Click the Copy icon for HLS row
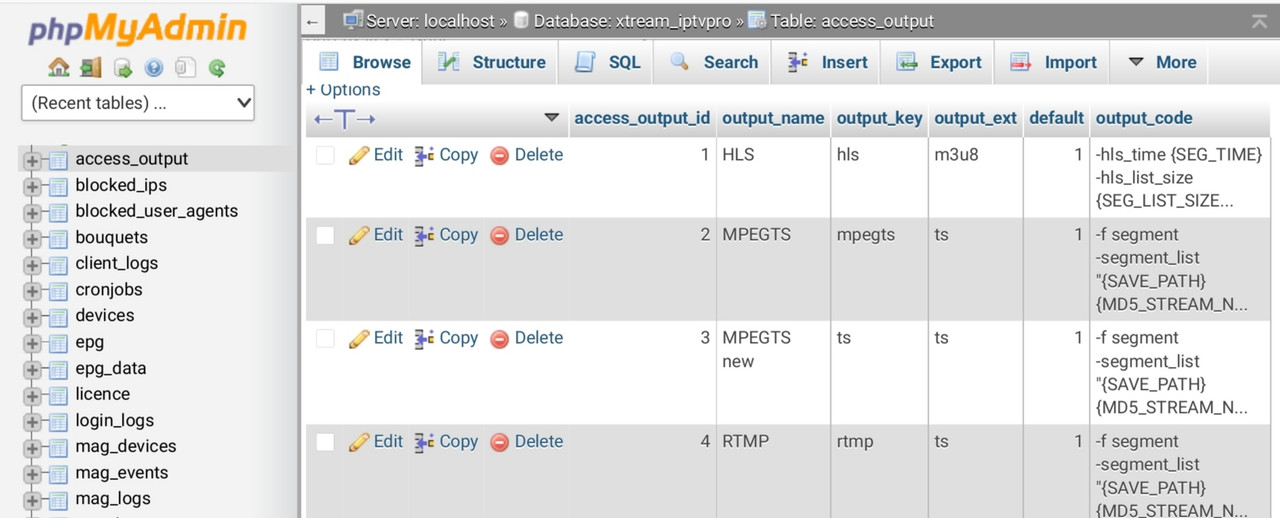1280x518 pixels. tap(424, 155)
